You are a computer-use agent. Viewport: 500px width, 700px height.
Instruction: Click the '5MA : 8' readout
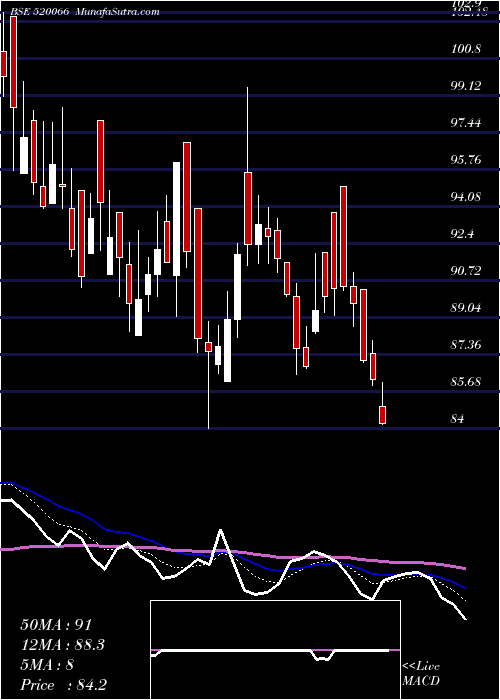(47, 665)
